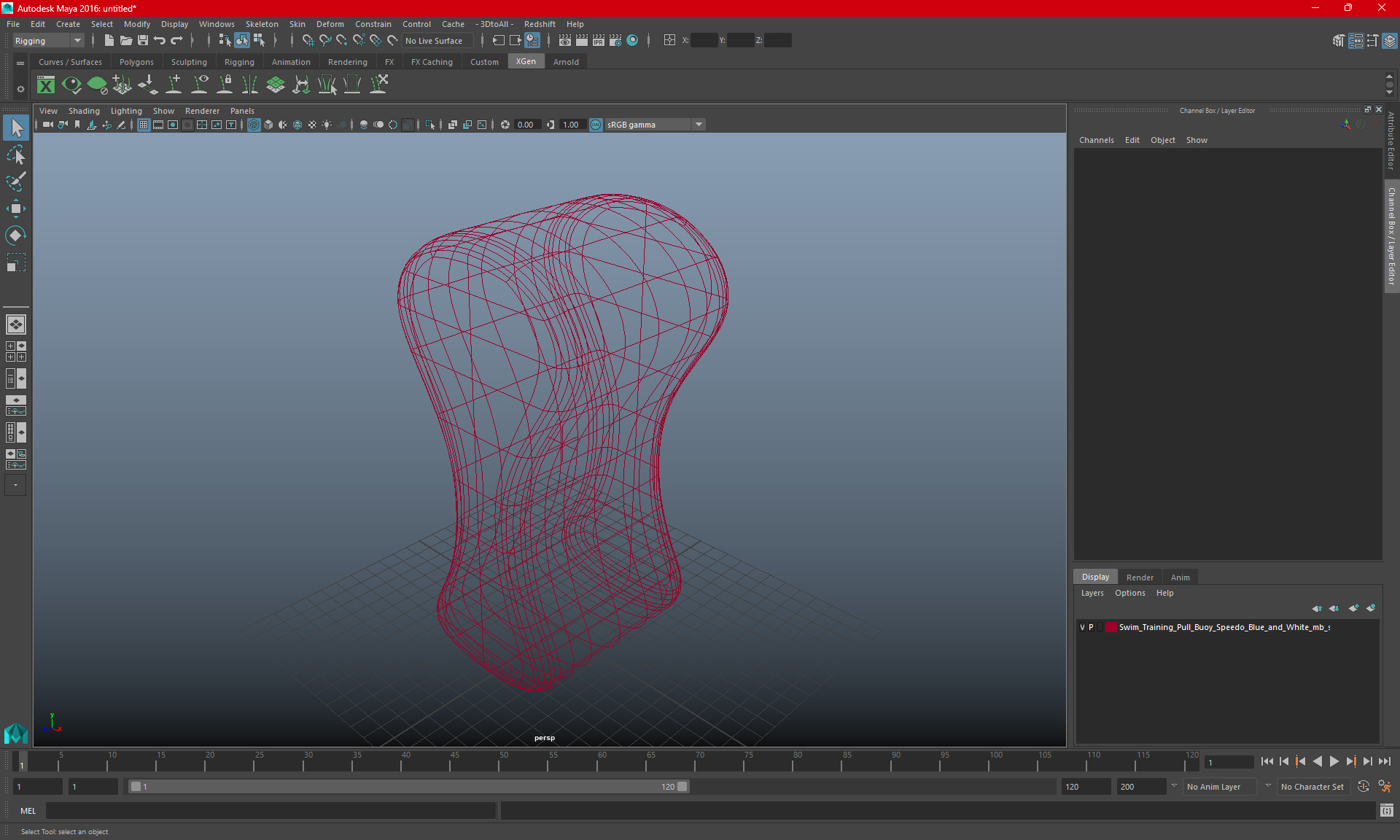Click the Render tab in Channel Box

pyautogui.click(x=1140, y=577)
